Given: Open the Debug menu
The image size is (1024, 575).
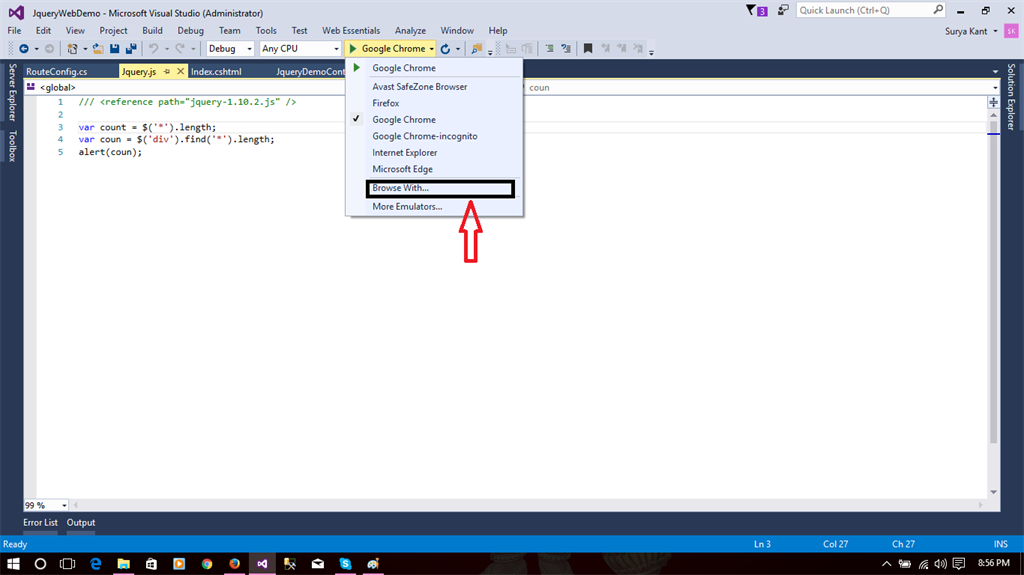Looking at the screenshot, I should (190, 31).
